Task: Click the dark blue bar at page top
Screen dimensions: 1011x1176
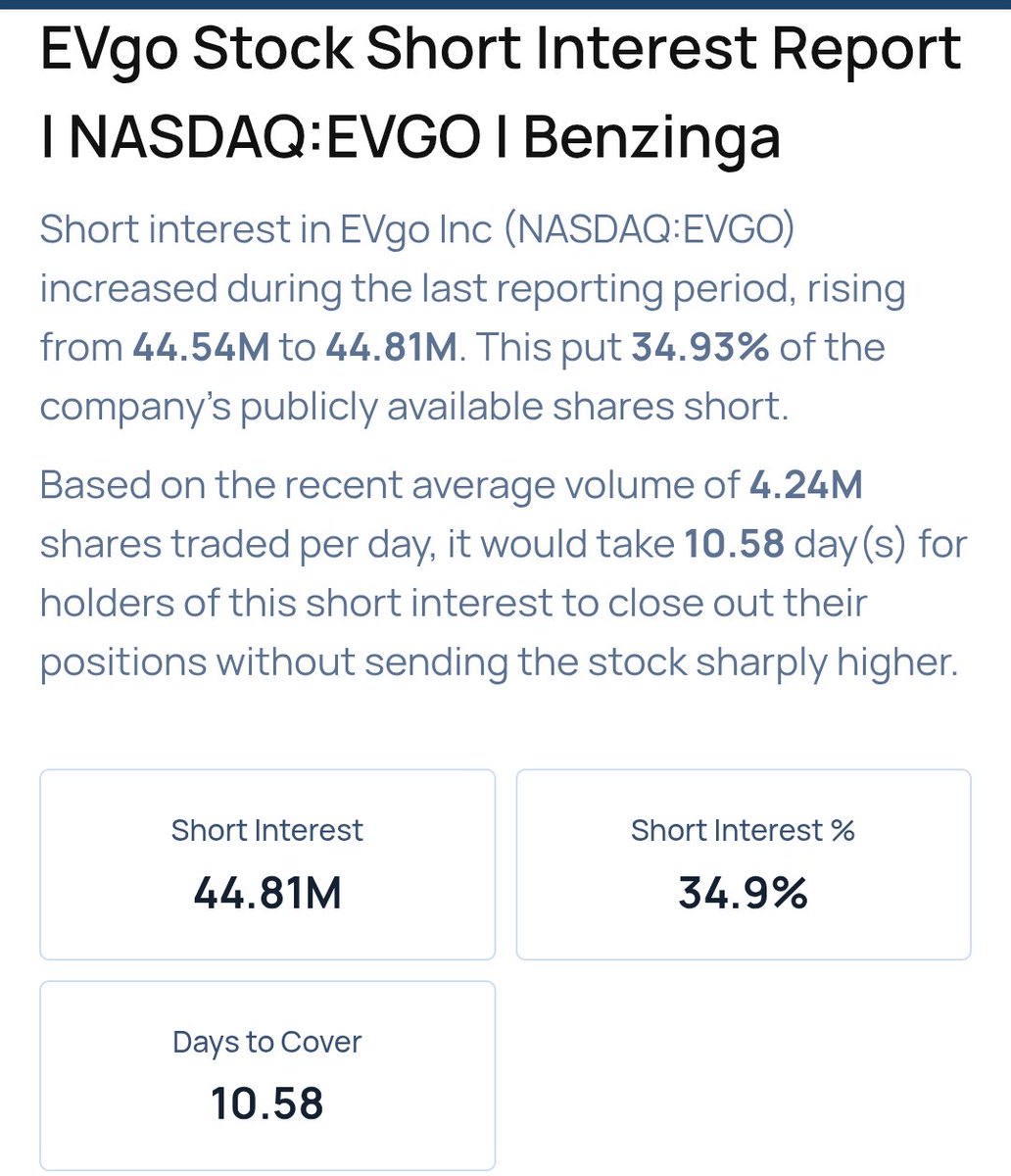Action: [505, 3]
